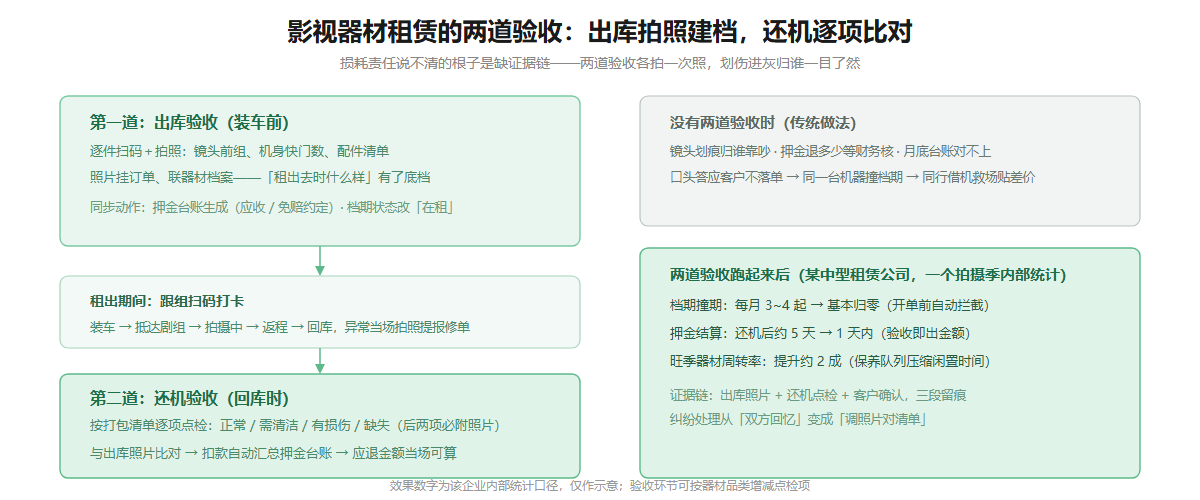
Task: Select the line '同步动作：押金台账生成'
Action: (274, 208)
